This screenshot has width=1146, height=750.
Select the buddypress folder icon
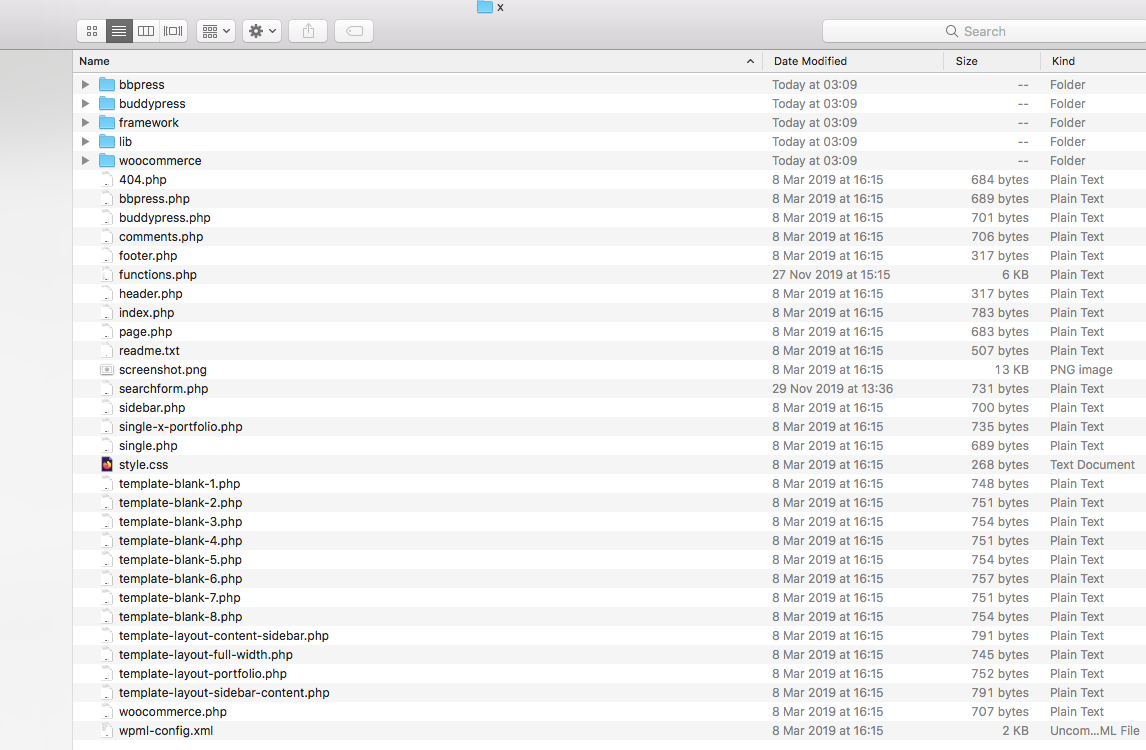[107, 103]
